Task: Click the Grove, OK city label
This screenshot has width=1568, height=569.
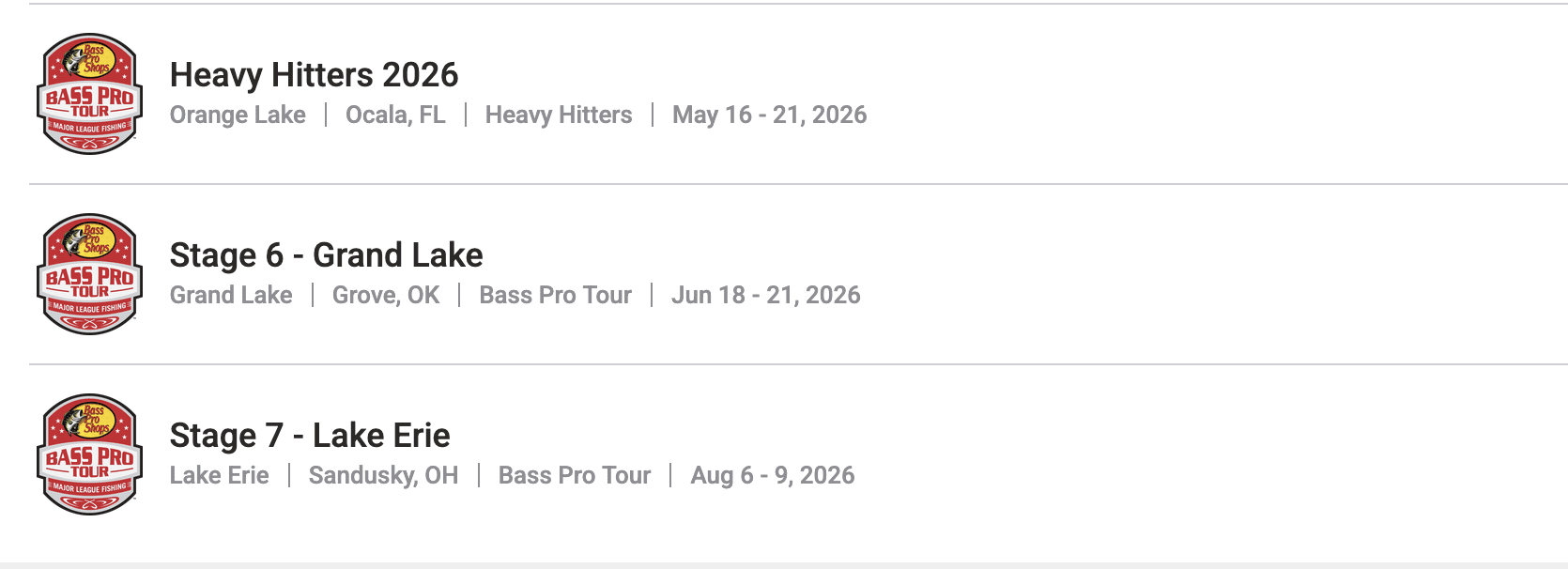Action: pos(386,295)
